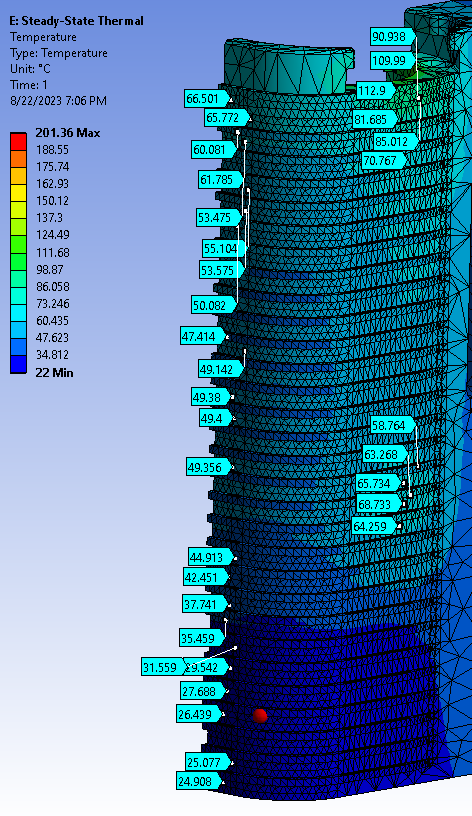Screen dimensions: 472x816
Task: Click the Unit: °C text line
Action: coord(30,69)
